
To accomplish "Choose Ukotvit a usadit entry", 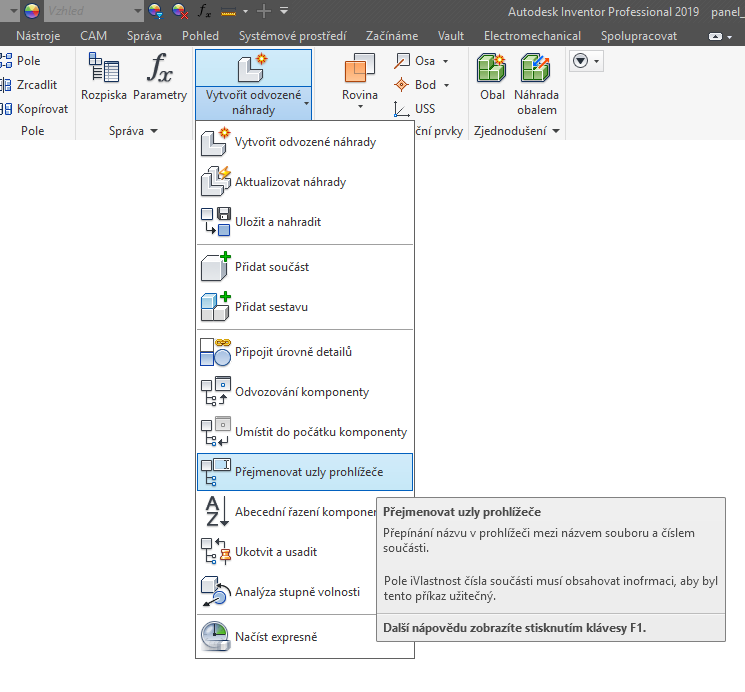I will 287,552.
